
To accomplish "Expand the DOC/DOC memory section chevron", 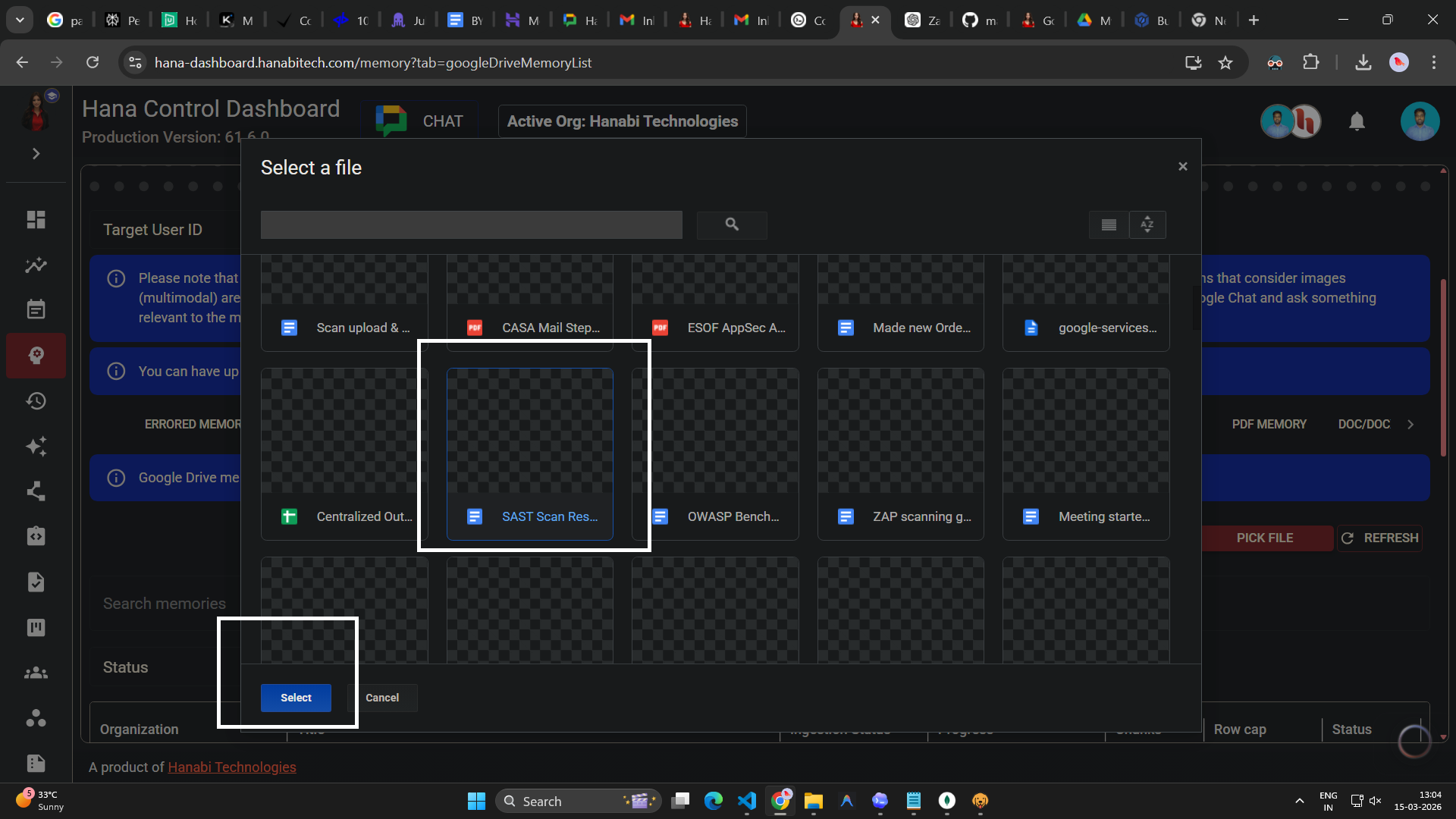I will point(1411,424).
